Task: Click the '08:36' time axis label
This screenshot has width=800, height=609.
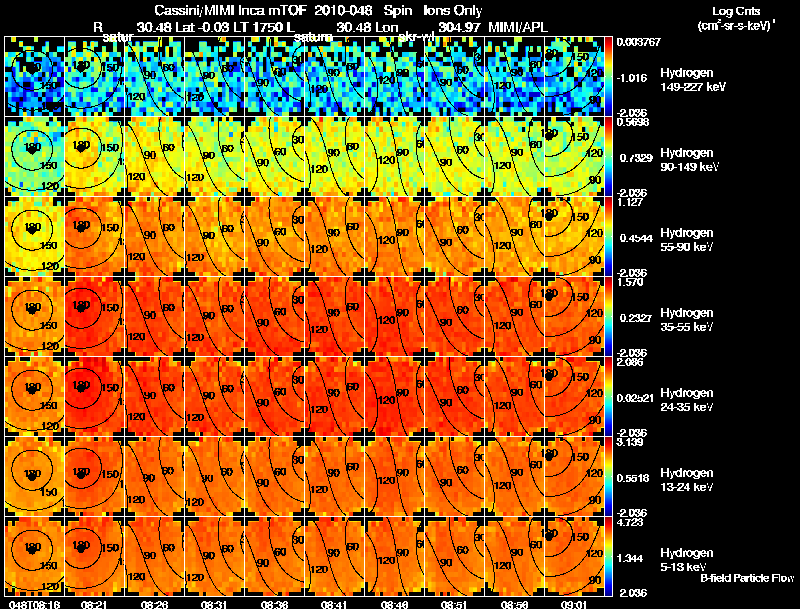Action: pos(274,604)
